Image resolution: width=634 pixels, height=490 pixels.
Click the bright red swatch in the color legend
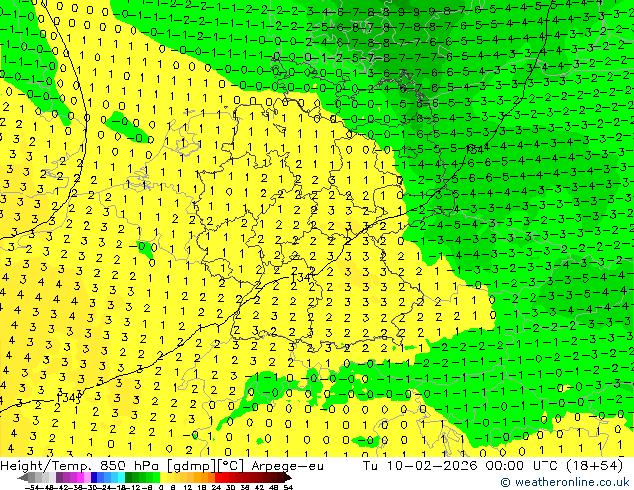click(x=218, y=478)
